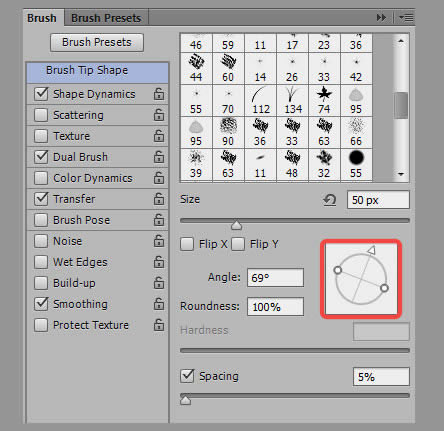Open the Color Dynamics settings
The height and width of the screenshot is (431, 444).
(x=93, y=178)
